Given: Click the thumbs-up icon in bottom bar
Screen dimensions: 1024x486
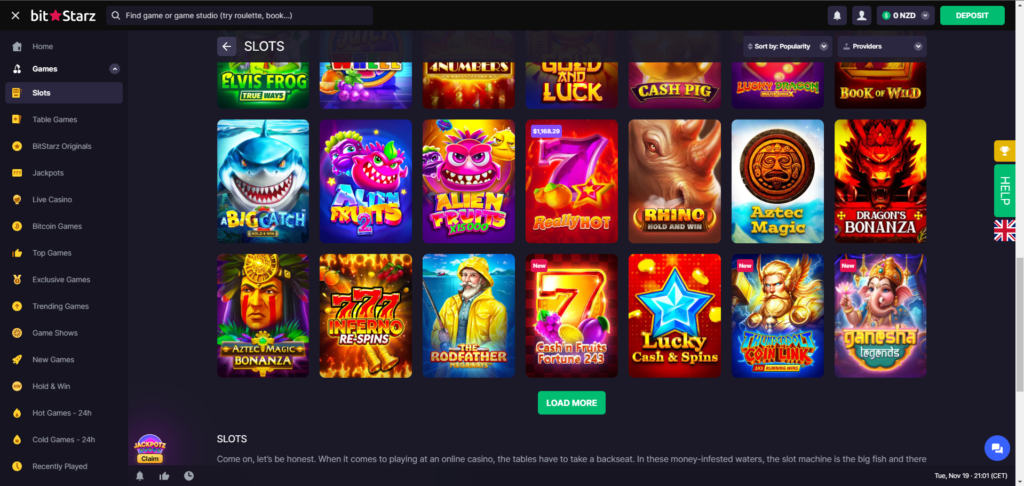Looking at the screenshot, I should [164, 476].
